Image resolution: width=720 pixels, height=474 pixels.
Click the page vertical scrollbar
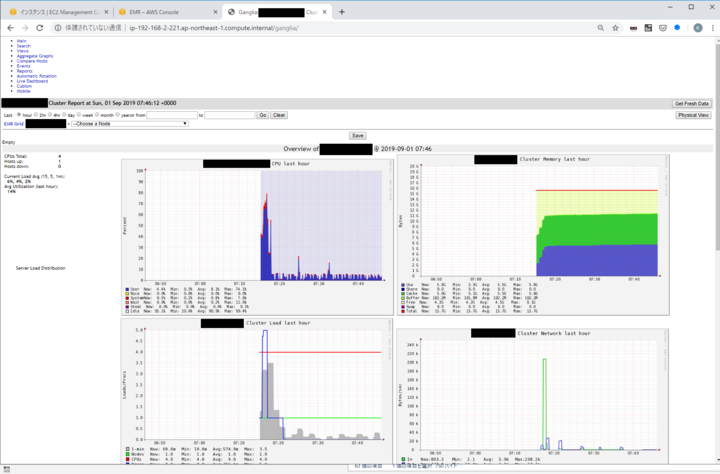tap(716, 147)
